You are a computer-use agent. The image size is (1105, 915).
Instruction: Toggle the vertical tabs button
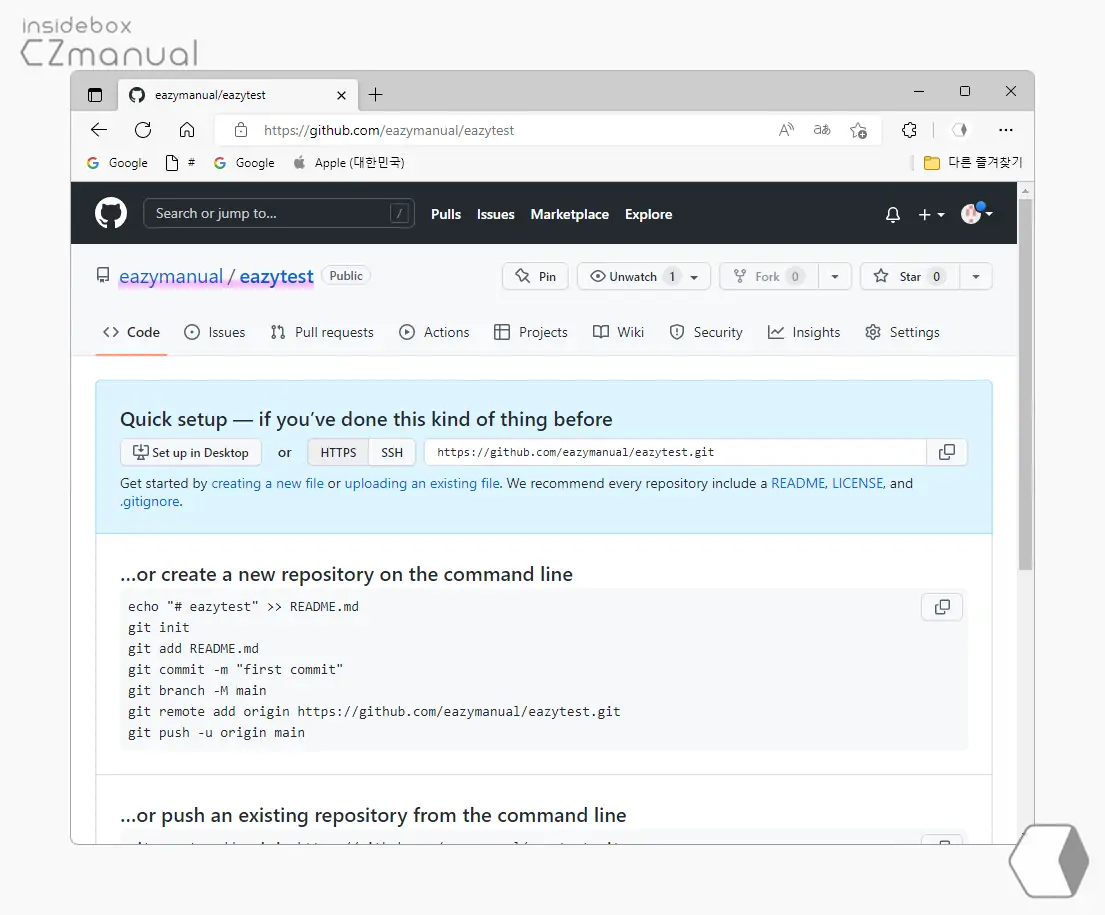coord(94,94)
